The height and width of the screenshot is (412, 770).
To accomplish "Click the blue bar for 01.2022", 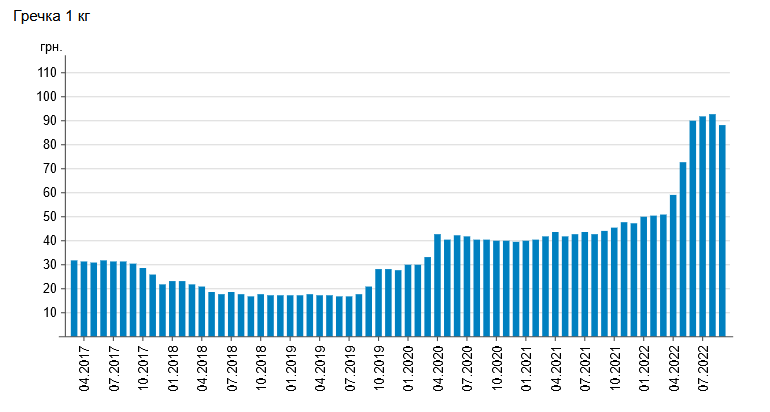I will coord(644,277).
